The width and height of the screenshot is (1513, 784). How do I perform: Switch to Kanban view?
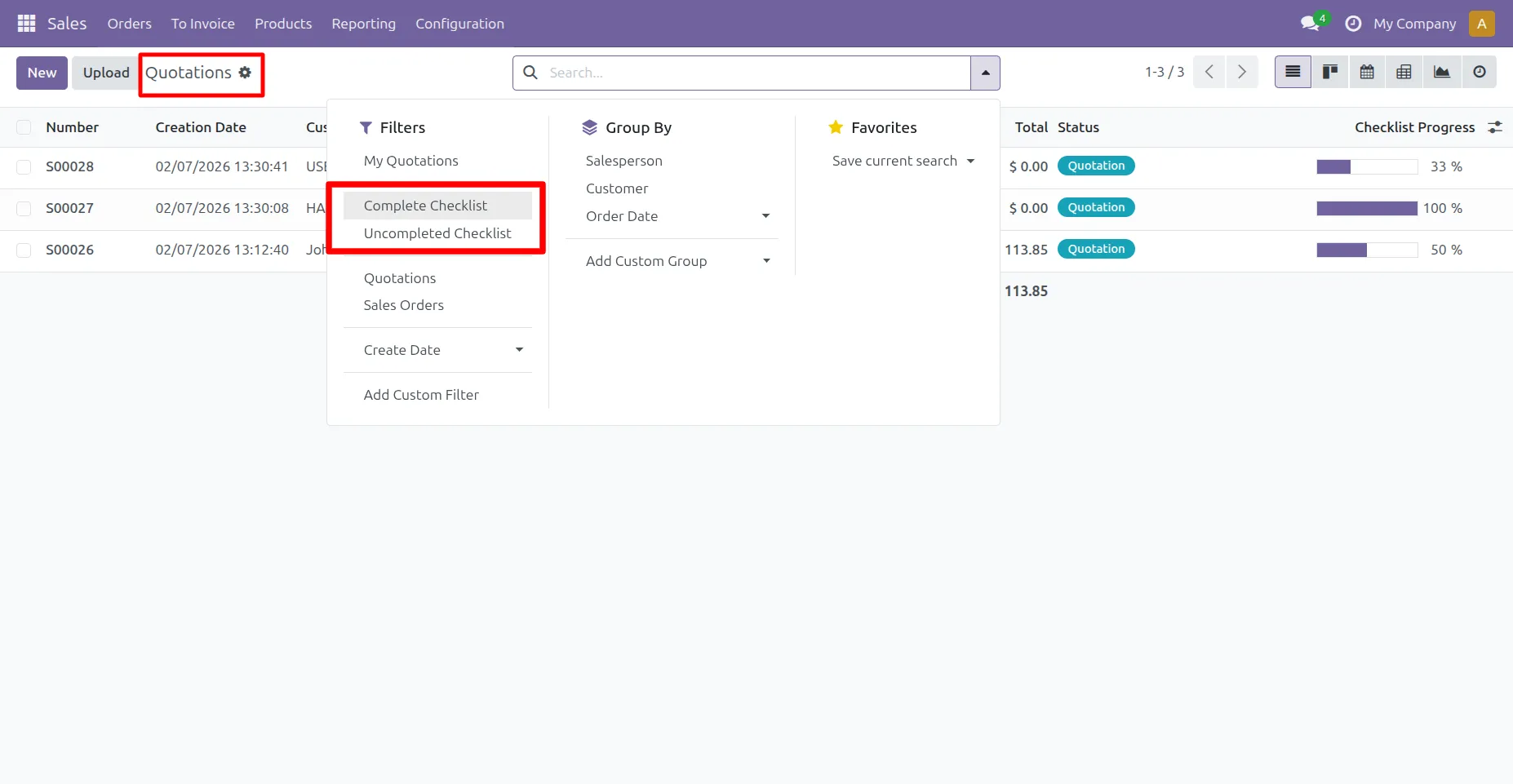tap(1330, 73)
